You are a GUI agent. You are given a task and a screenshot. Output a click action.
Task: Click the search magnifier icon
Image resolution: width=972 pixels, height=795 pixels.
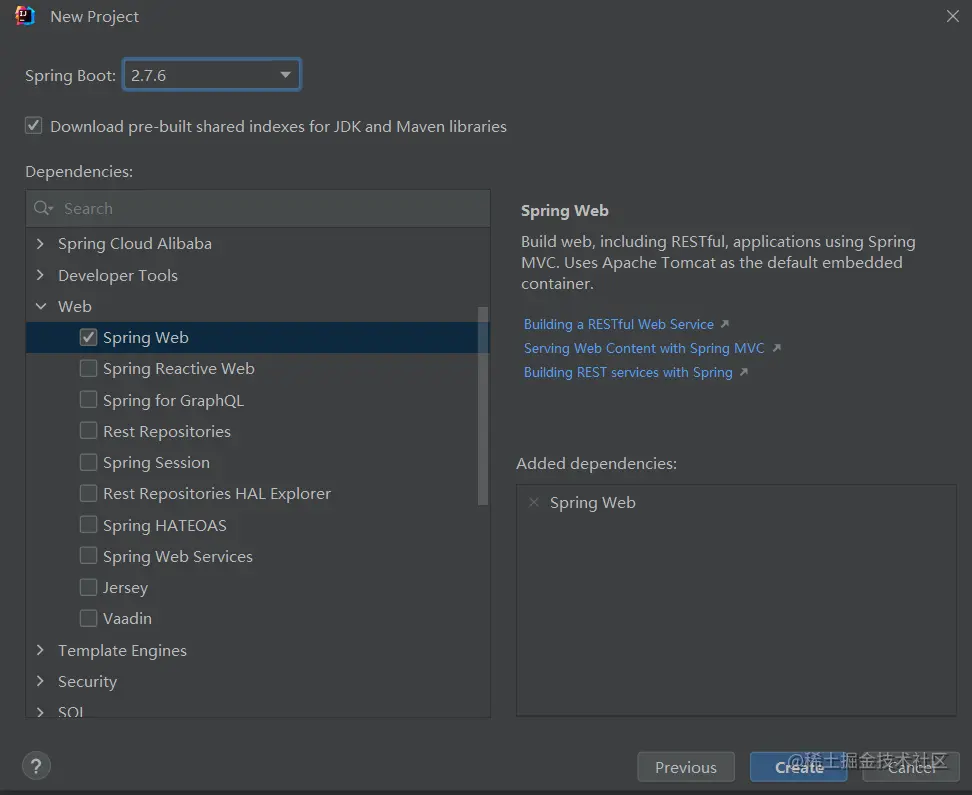(42, 208)
